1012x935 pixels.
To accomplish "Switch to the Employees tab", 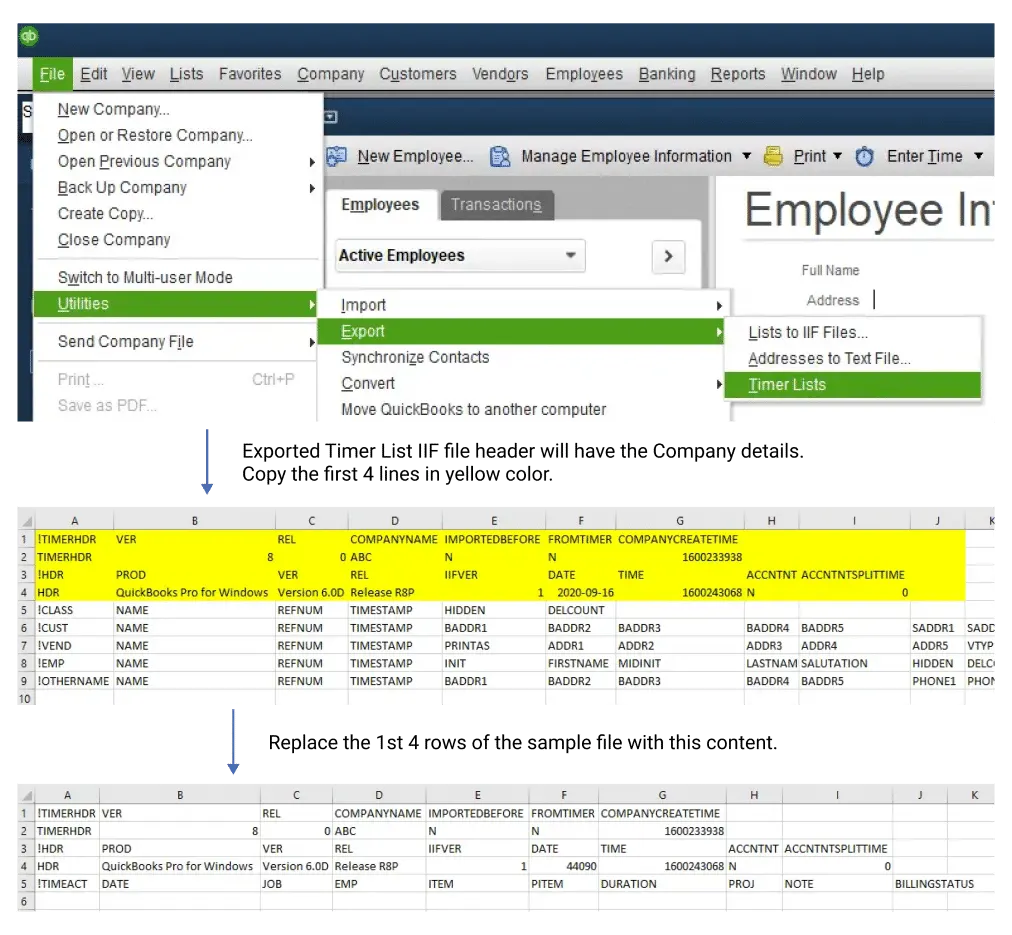I will point(381,205).
